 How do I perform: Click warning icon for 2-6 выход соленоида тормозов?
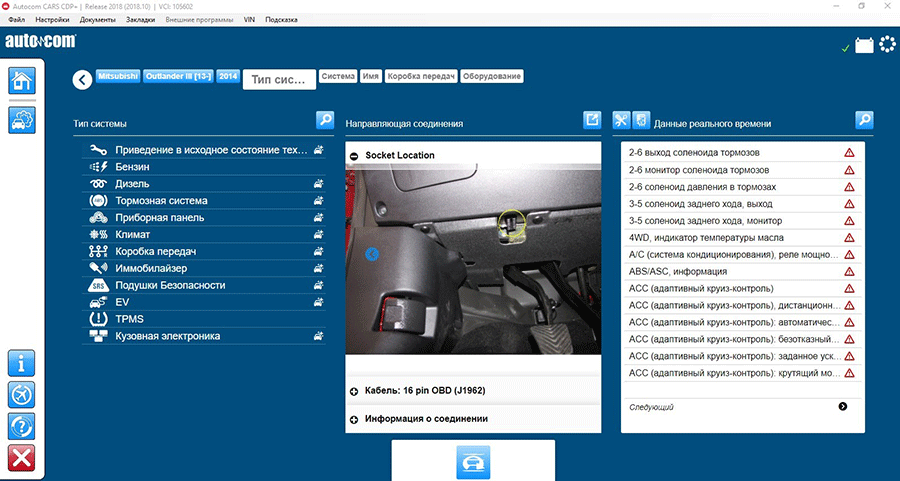click(849, 153)
